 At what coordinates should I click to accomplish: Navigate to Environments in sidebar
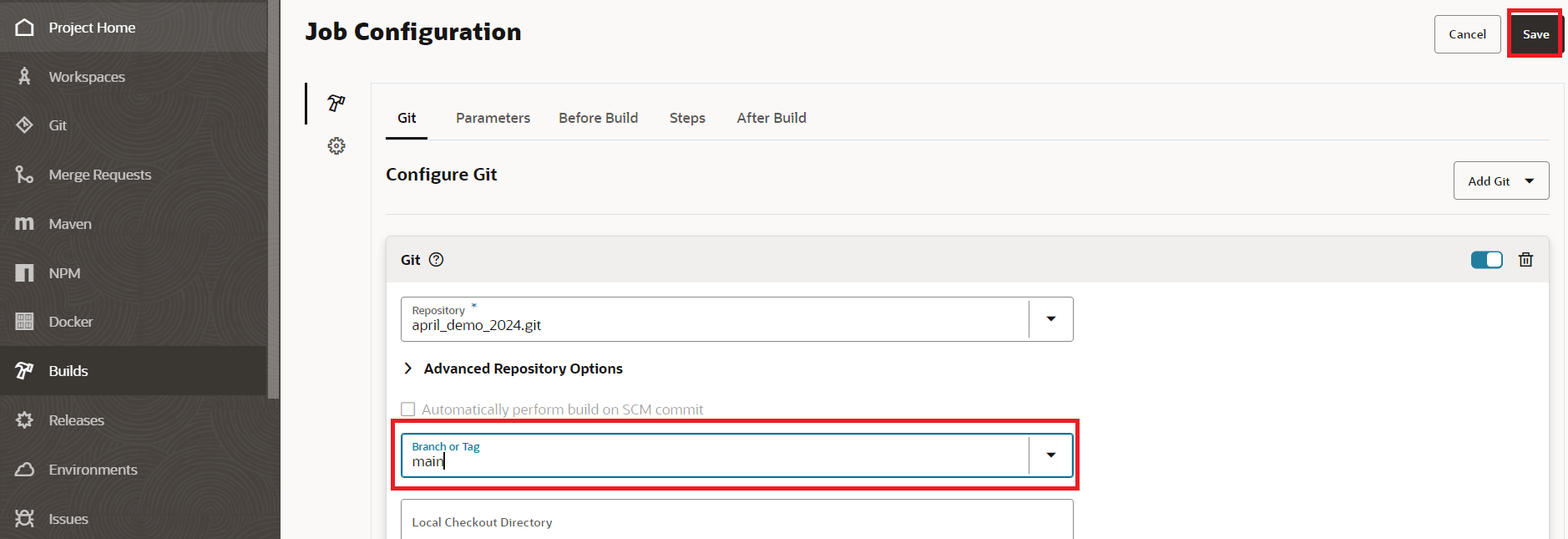93,470
